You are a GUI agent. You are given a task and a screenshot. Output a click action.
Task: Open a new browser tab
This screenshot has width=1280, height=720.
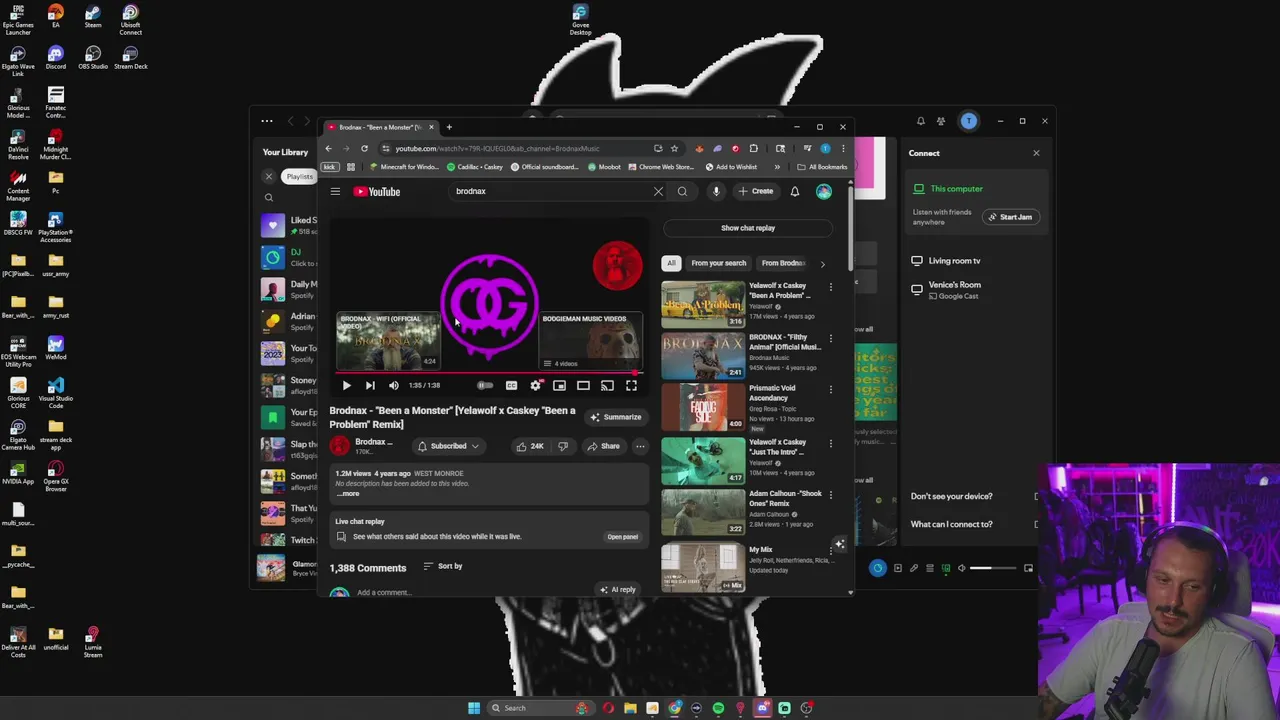[449, 127]
